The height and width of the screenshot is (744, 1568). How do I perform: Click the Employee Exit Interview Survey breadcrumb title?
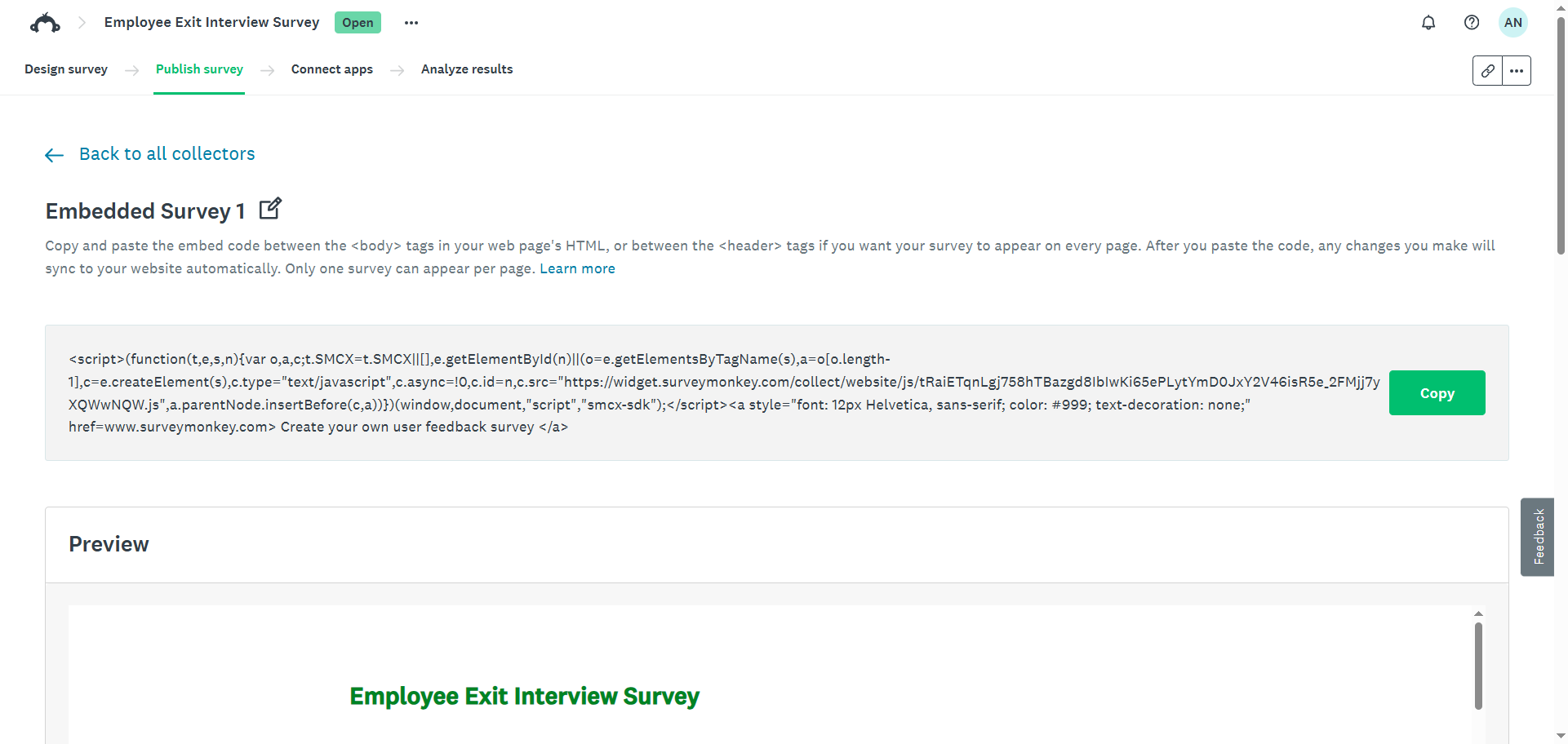pyautogui.click(x=211, y=23)
